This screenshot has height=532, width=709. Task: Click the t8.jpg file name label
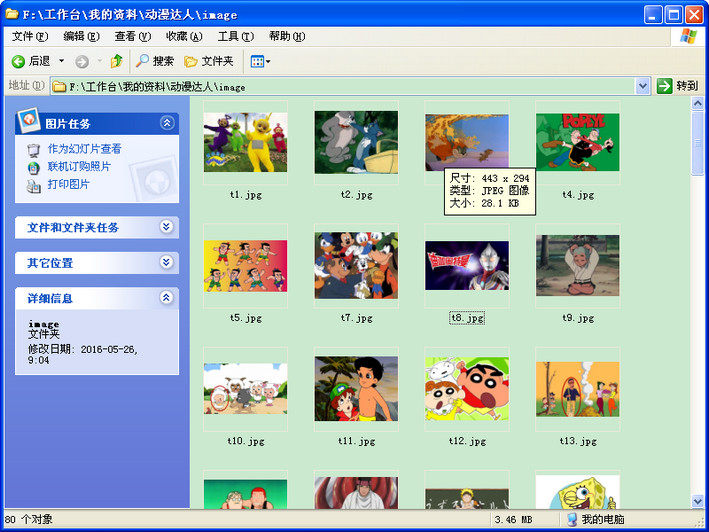pyautogui.click(x=467, y=318)
